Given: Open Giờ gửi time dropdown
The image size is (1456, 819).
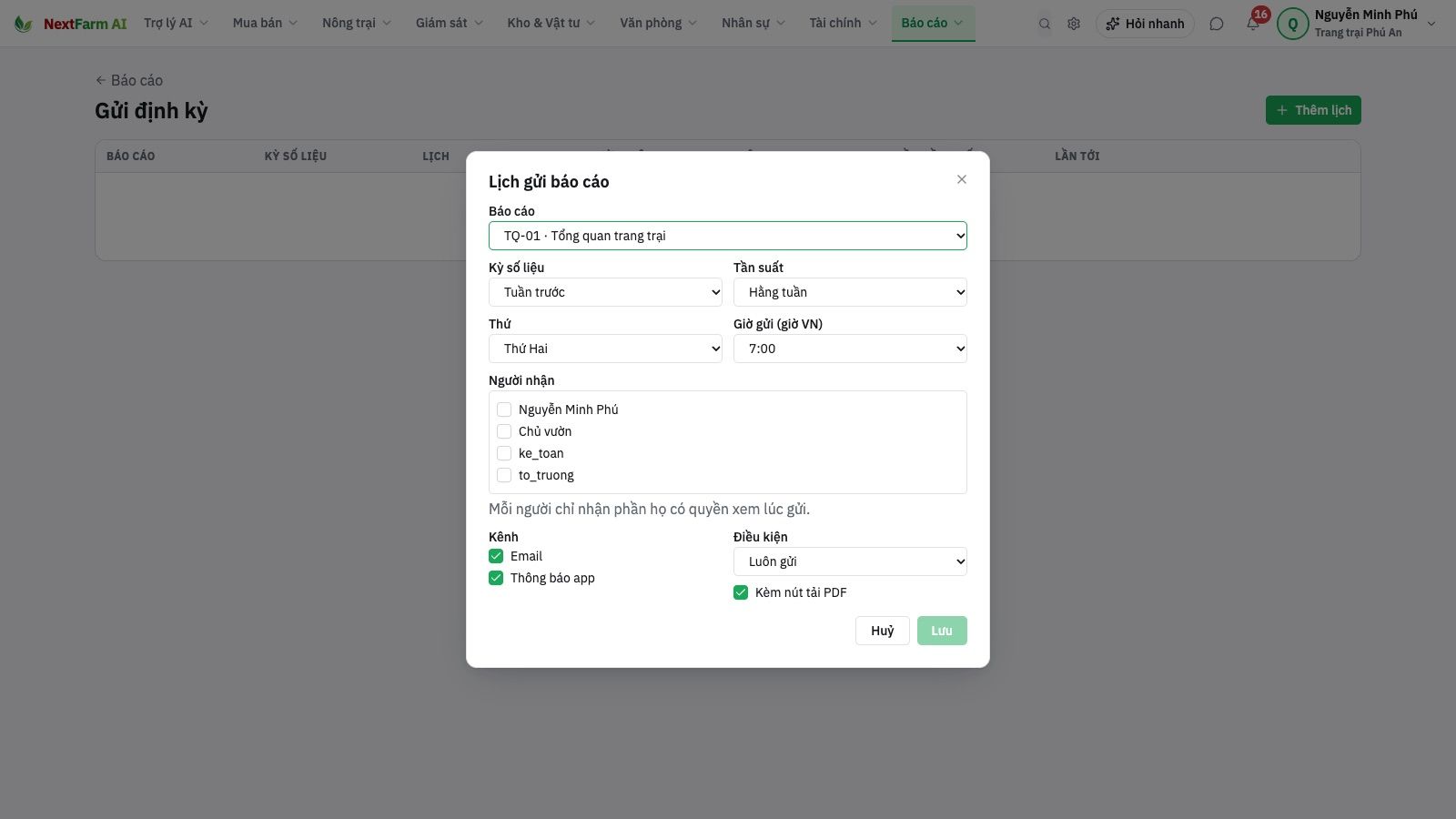Looking at the screenshot, I should (850, 349).
